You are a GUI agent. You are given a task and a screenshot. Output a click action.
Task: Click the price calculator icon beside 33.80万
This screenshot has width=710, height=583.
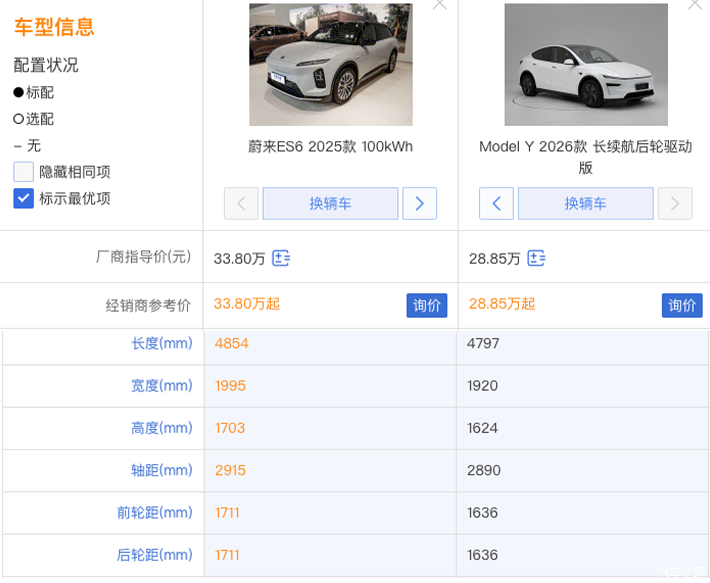[x=282, y=258]
